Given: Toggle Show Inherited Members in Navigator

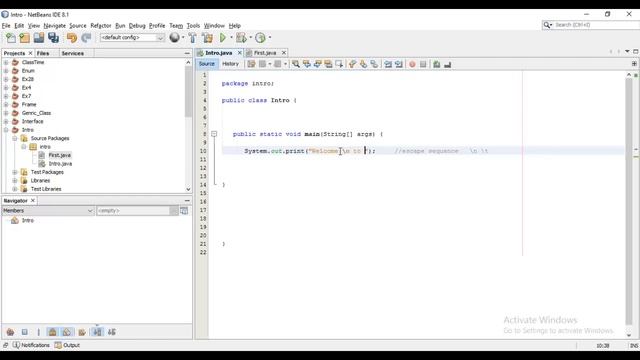Looking at the screenshot, I should click(10, 332).
